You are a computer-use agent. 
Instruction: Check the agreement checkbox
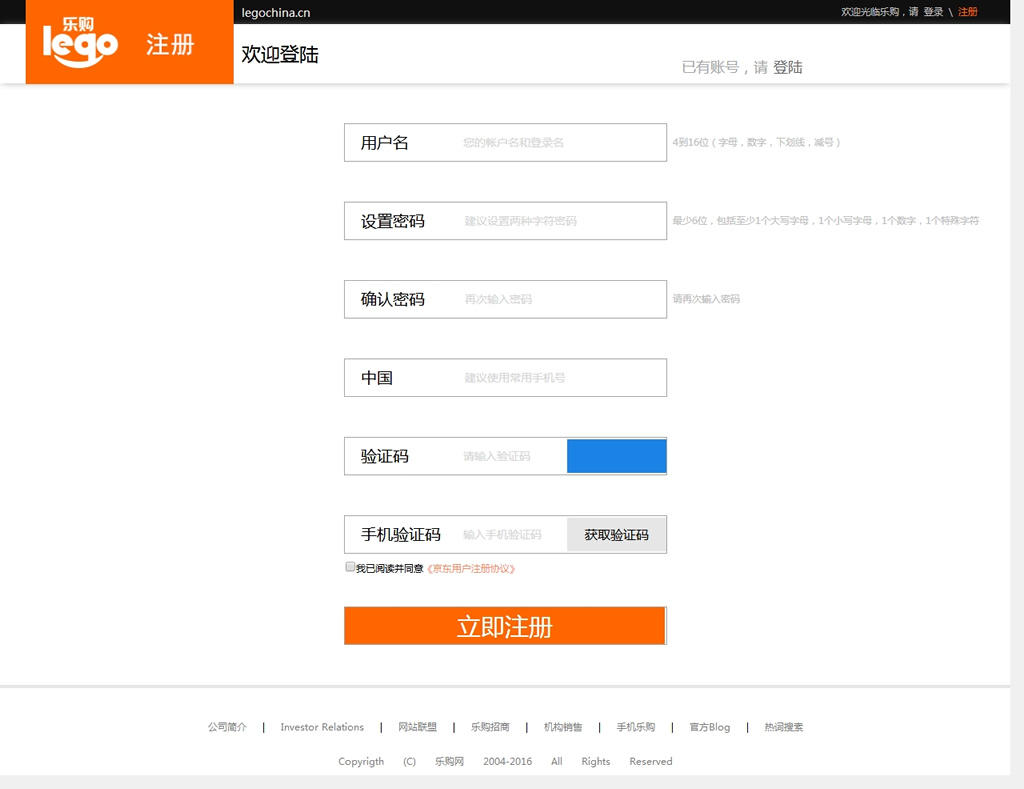point(350,567)
